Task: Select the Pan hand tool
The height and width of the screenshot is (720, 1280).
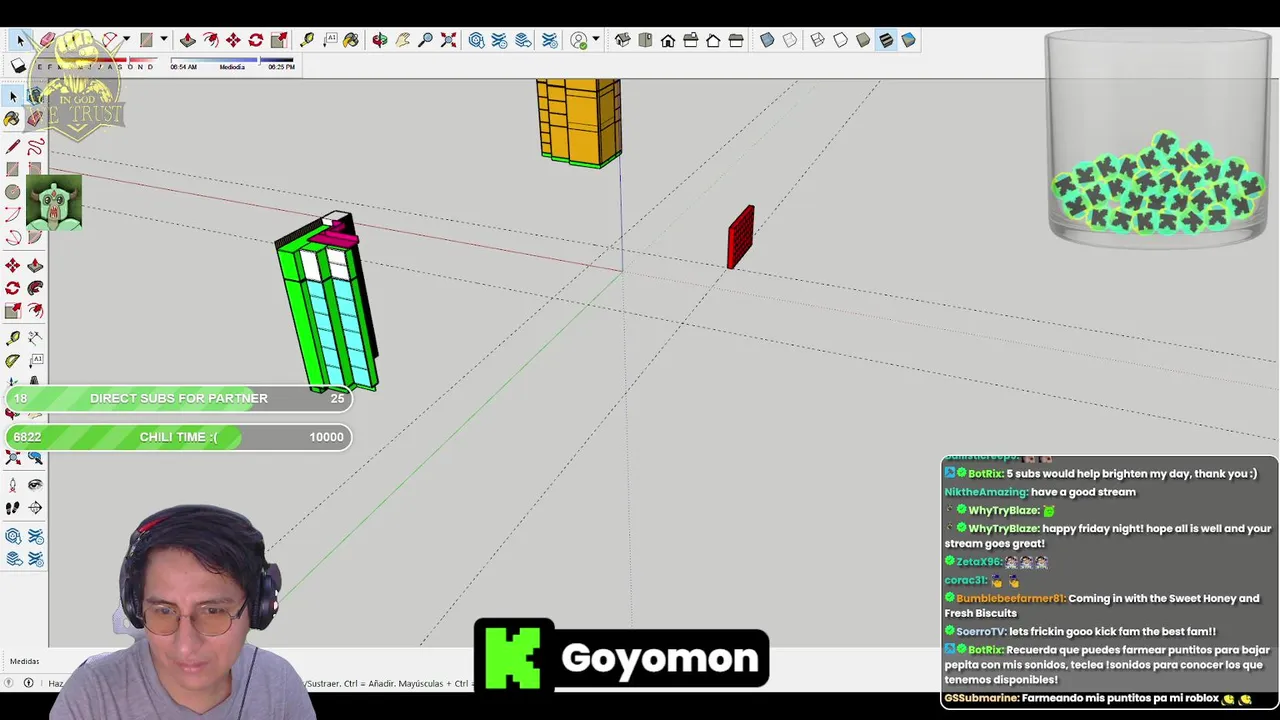Action: coord(402,40)
